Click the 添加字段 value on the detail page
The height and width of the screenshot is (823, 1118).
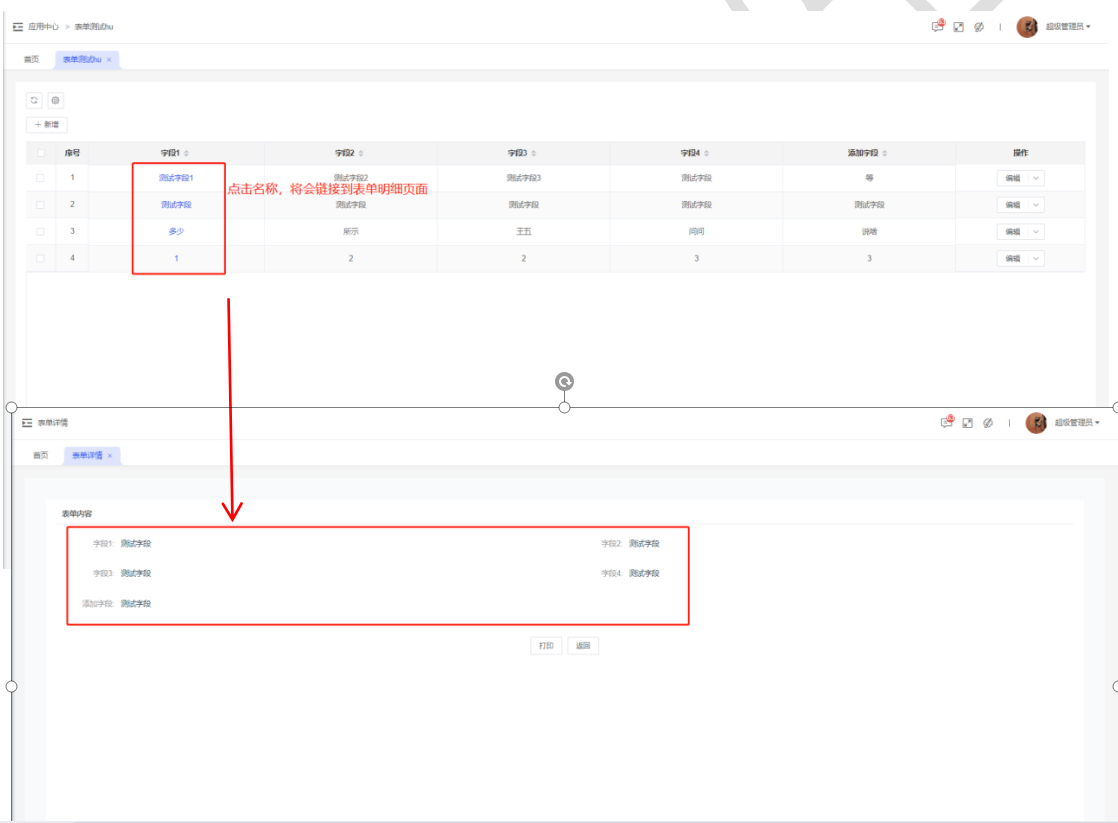pos(136,604)
